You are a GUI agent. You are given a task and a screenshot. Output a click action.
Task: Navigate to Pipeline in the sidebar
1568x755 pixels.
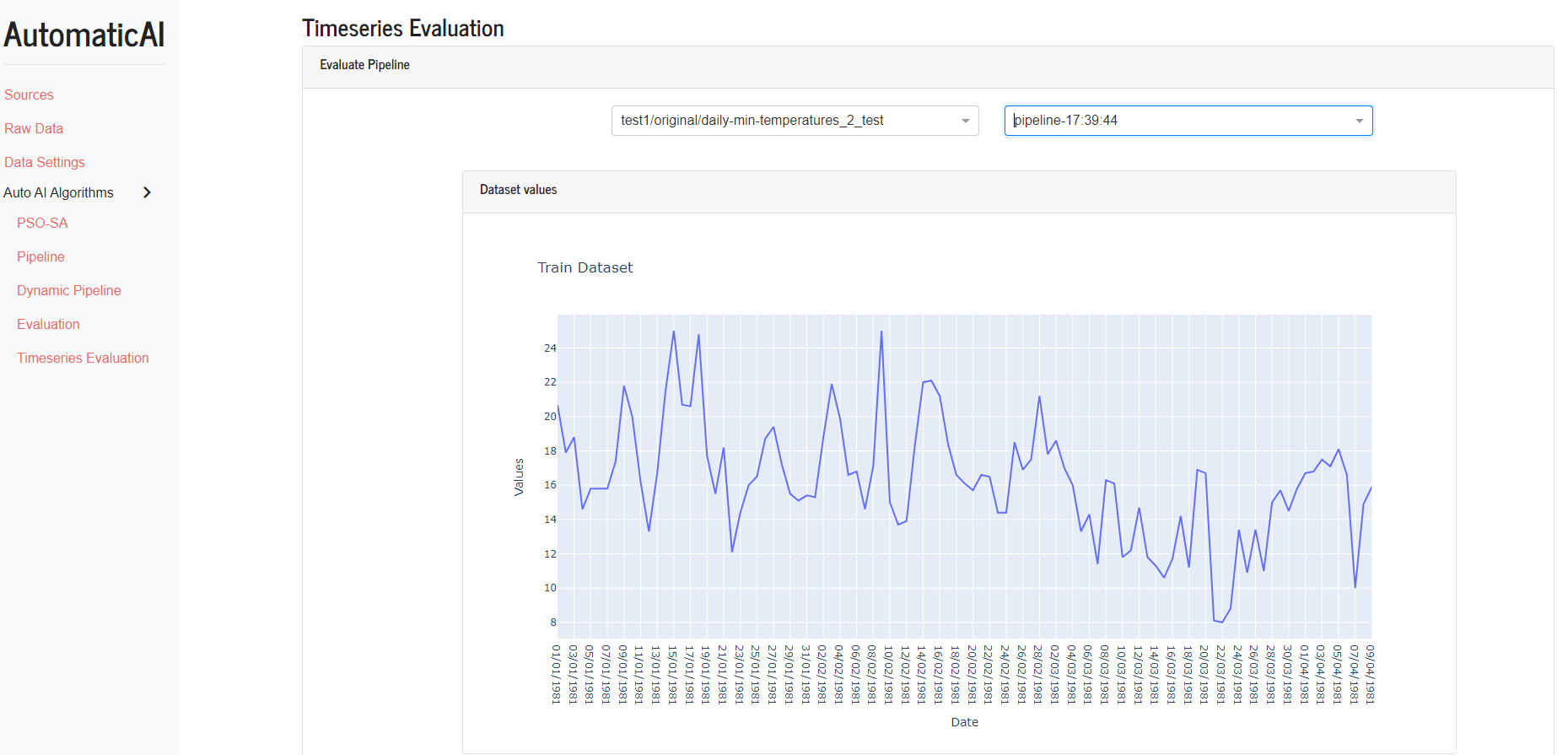pos(40,256)
